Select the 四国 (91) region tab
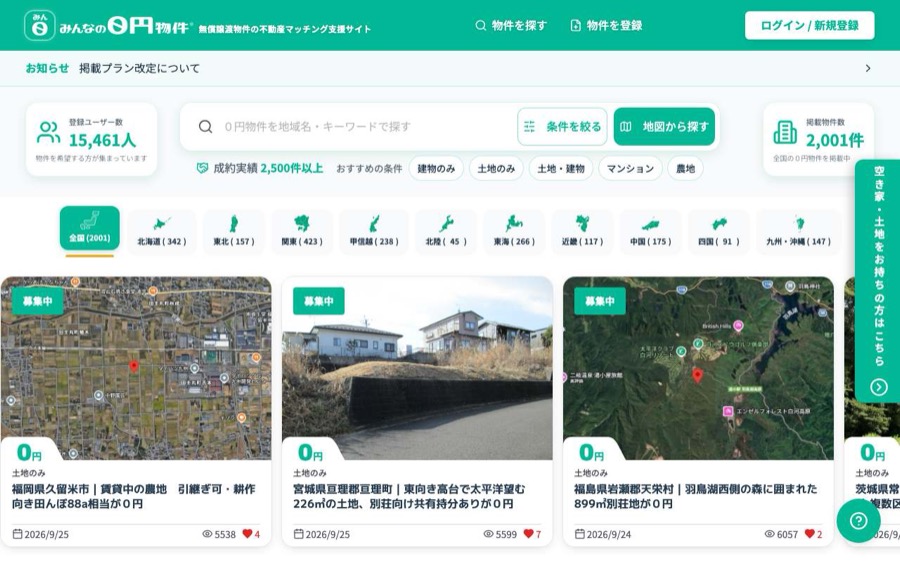Viewport: 900px width, 562px height. (x=719, y=231)
